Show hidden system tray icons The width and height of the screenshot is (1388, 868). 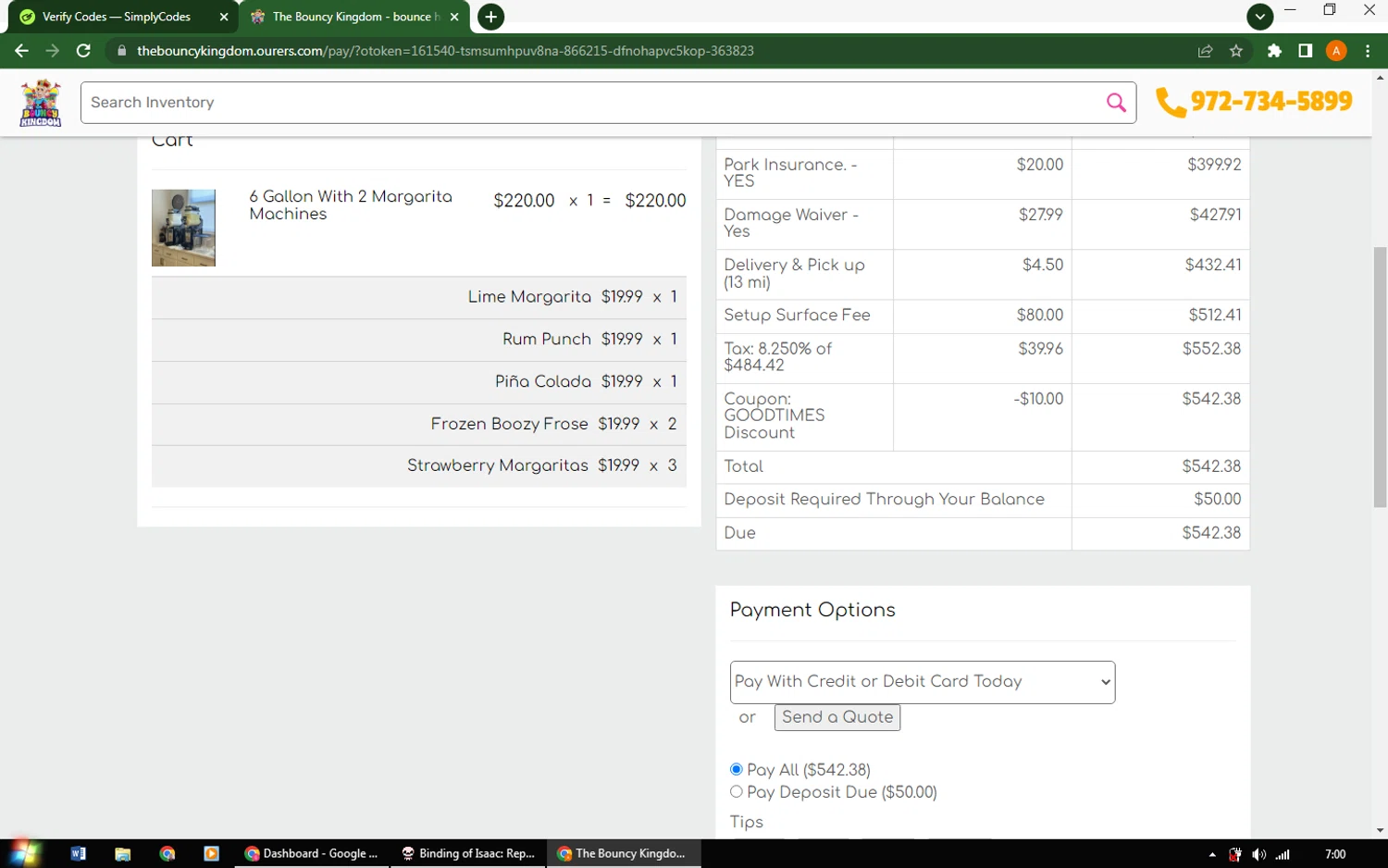(x=1212, y=854)
